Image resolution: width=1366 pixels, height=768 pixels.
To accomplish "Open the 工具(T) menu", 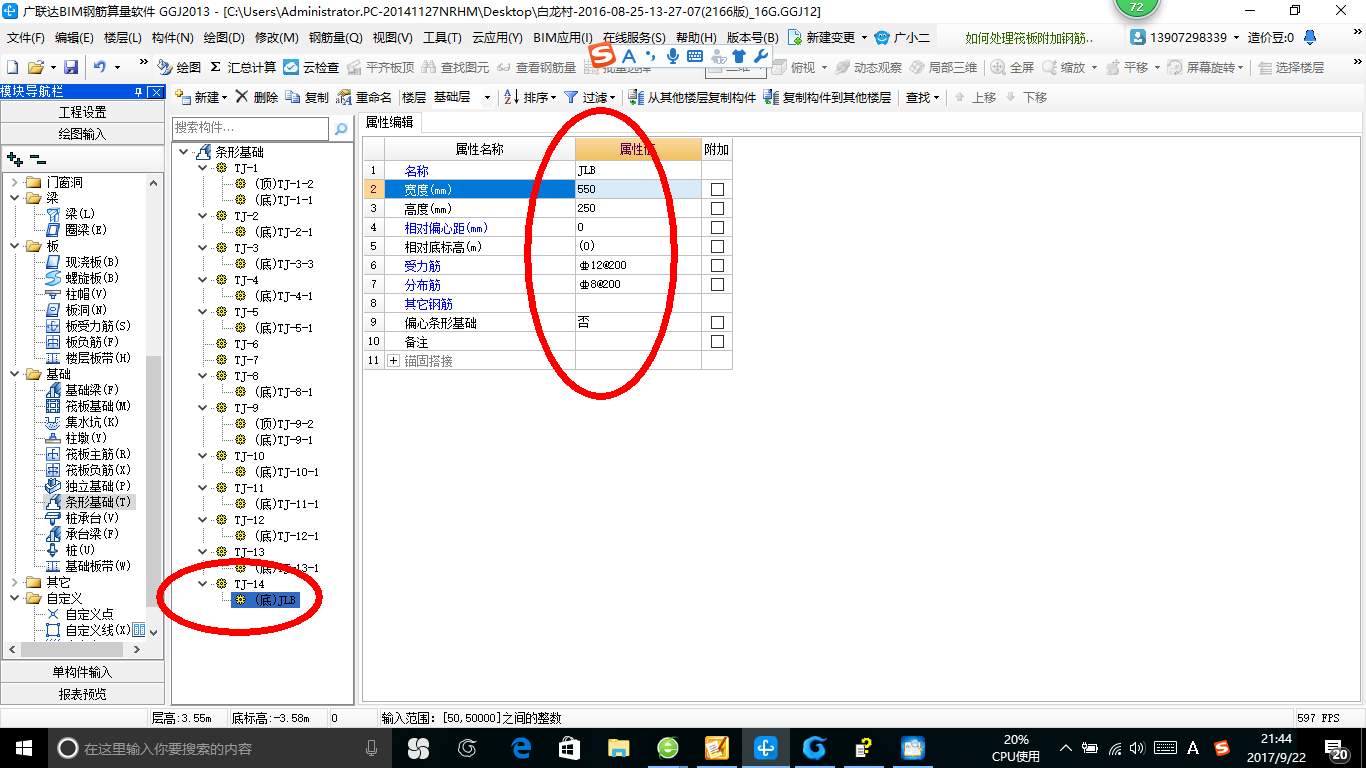I will (442, 38).
